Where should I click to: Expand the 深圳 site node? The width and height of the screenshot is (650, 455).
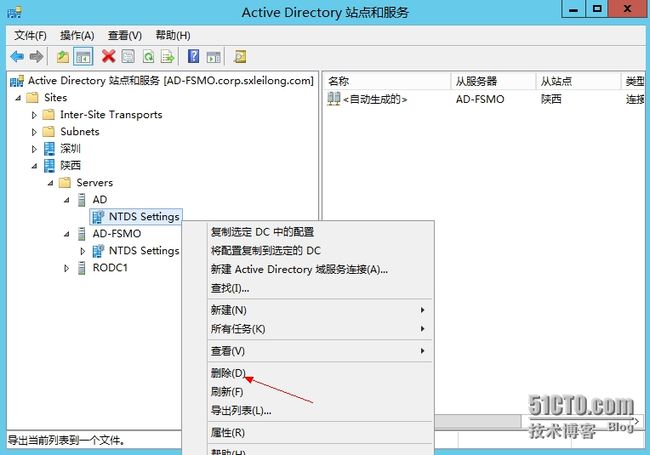point(34,149)
